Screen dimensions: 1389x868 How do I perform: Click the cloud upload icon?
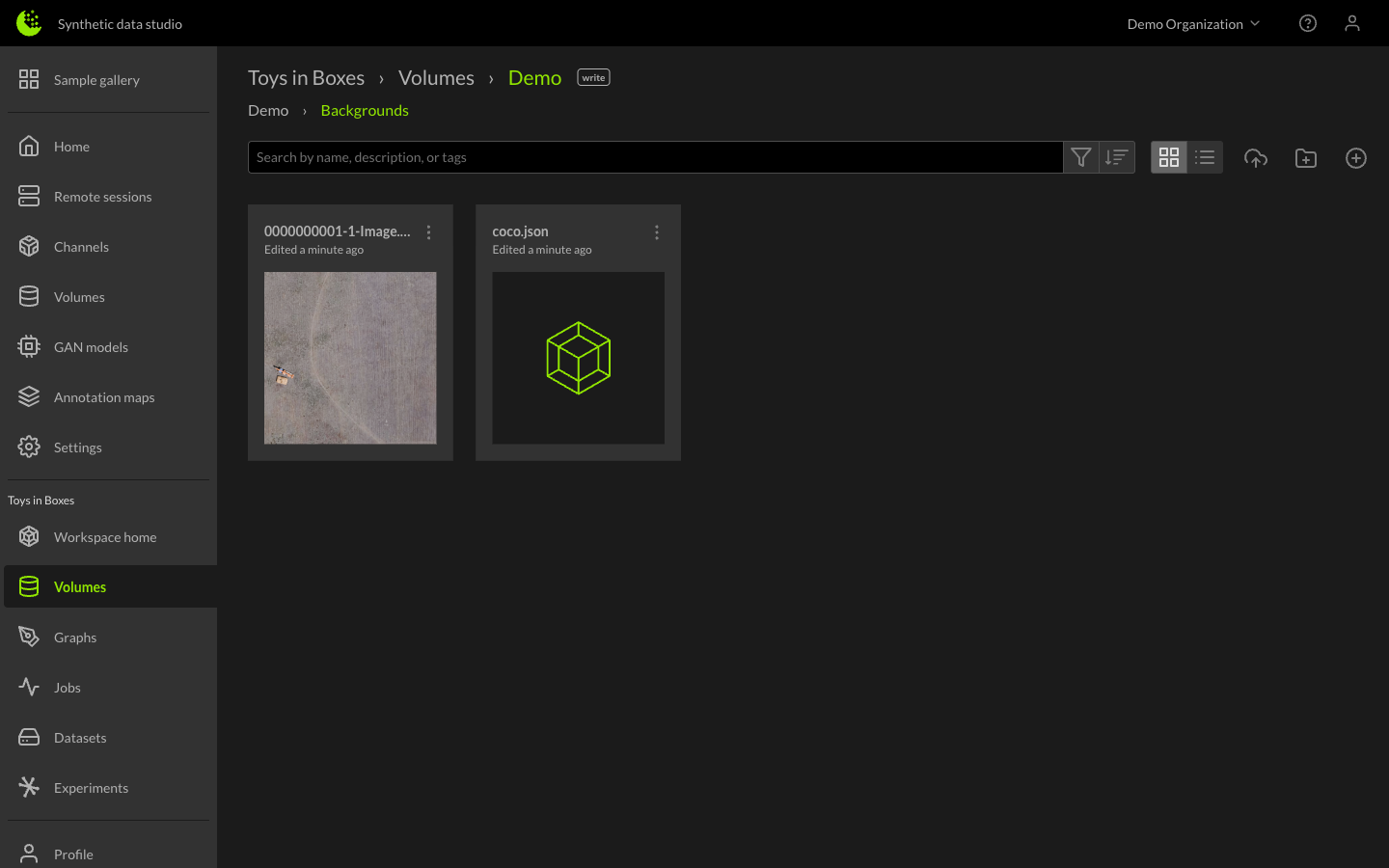1255,158
